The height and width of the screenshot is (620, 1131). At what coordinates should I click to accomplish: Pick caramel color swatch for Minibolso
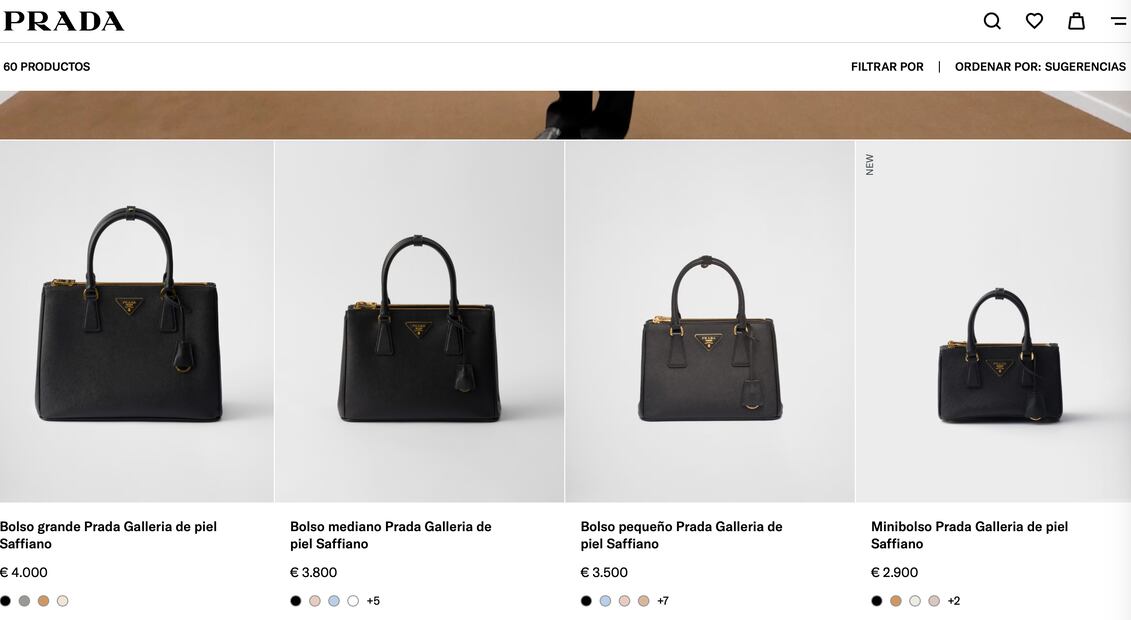pyautogui.click(x=896, y=601)
